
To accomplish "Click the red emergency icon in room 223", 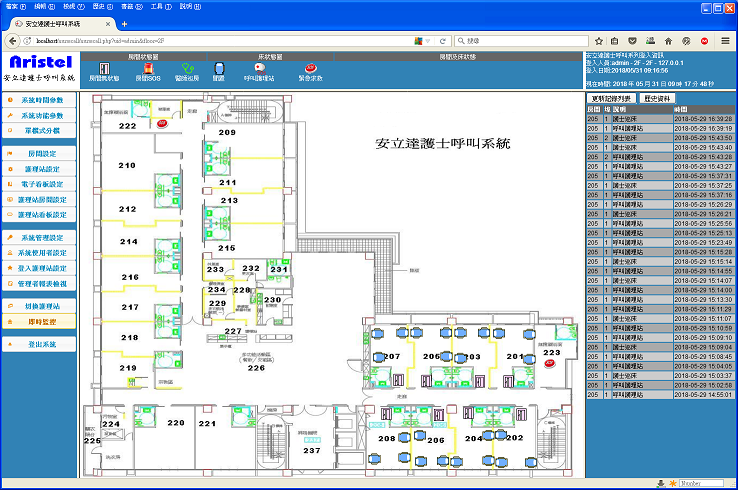I will point(550,363).
